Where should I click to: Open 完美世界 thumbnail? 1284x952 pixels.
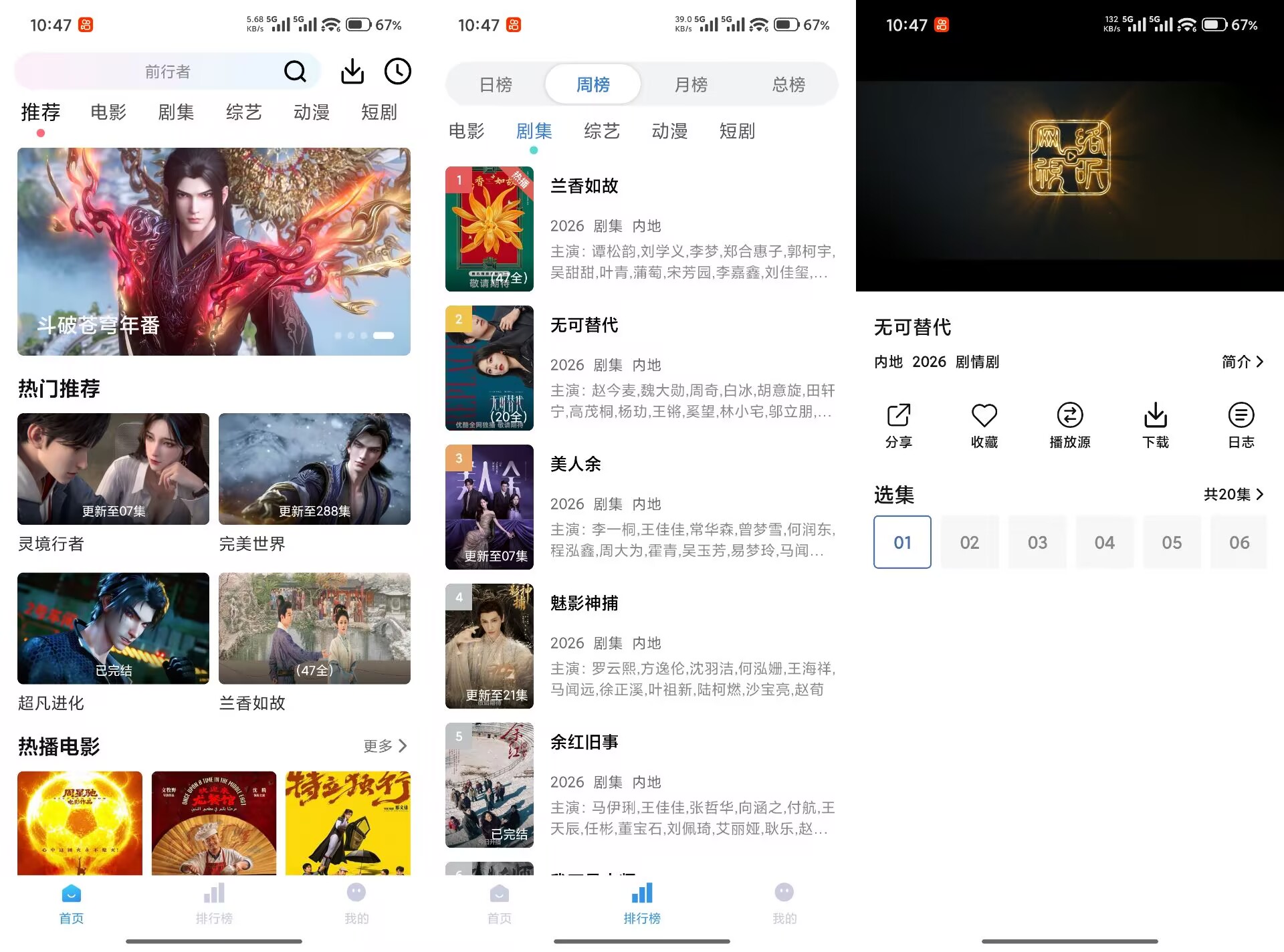314,469
